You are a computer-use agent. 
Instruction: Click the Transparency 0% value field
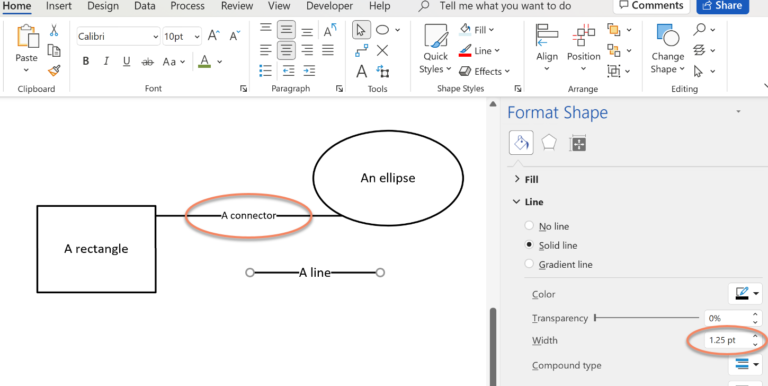tap(728, 318)
